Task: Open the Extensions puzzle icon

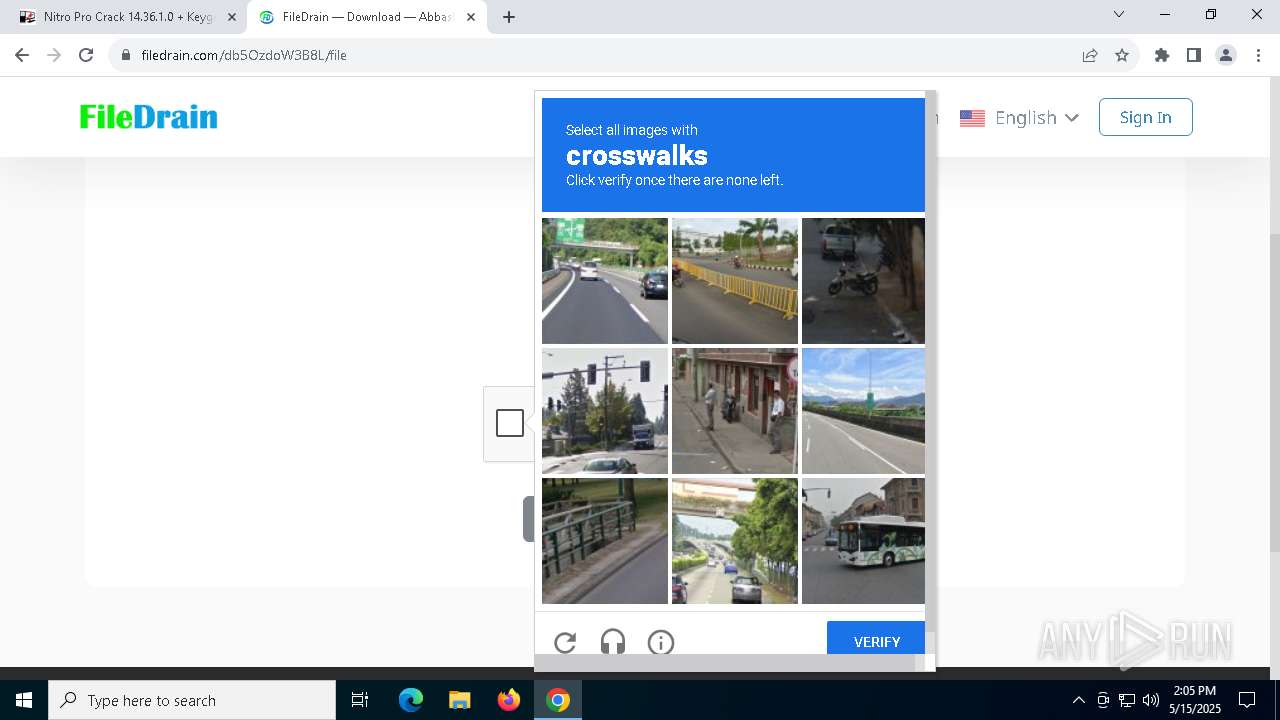Action: [1162, 55]
